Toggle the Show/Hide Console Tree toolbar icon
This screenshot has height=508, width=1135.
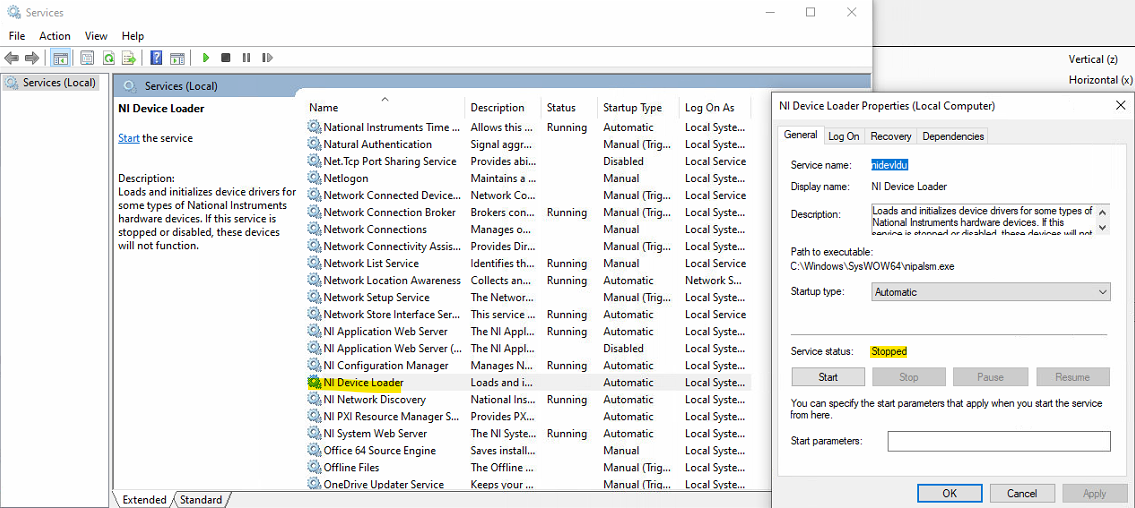tap(61, 58)
